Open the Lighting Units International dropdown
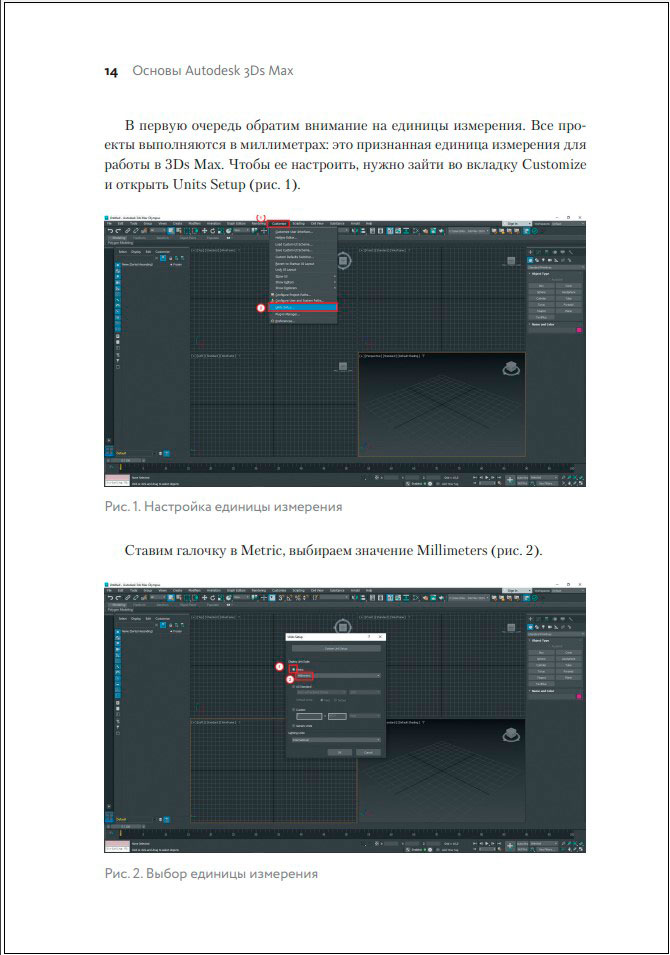 (337, 740)
